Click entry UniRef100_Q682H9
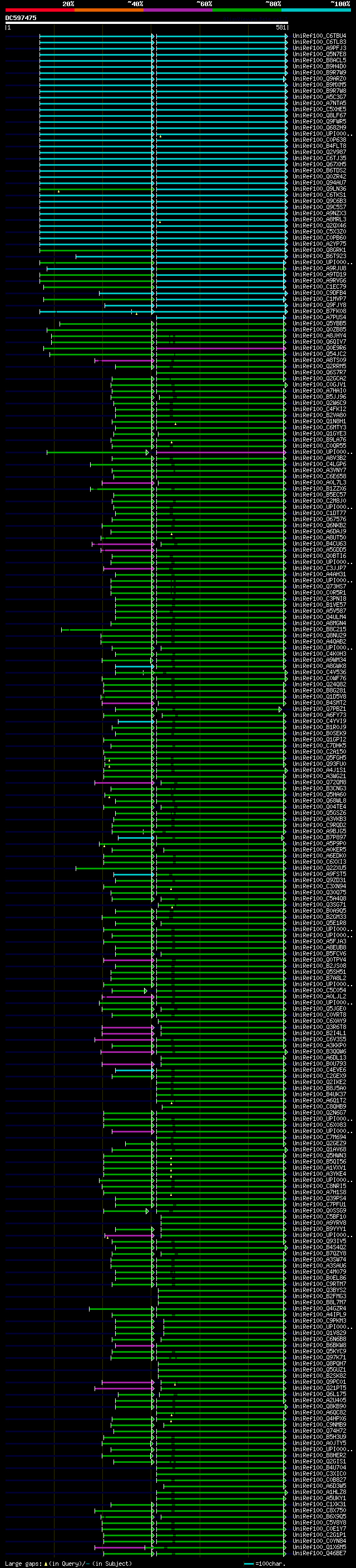Image resolution: width=356 pixels, height=1568 pixels. (x=319, y=128)
